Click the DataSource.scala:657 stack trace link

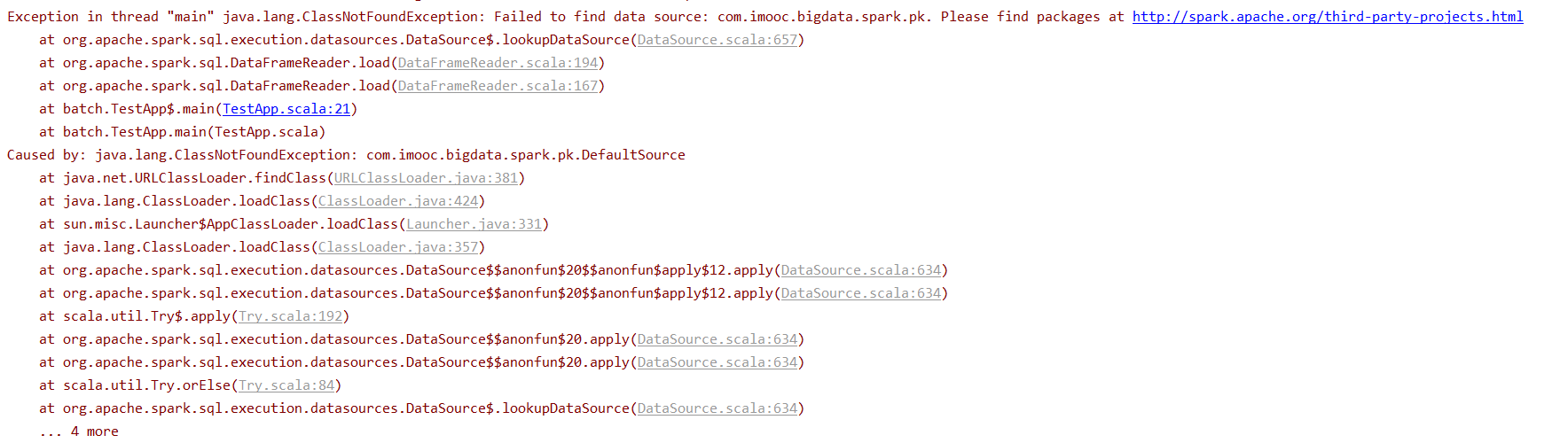pos(717,40)
